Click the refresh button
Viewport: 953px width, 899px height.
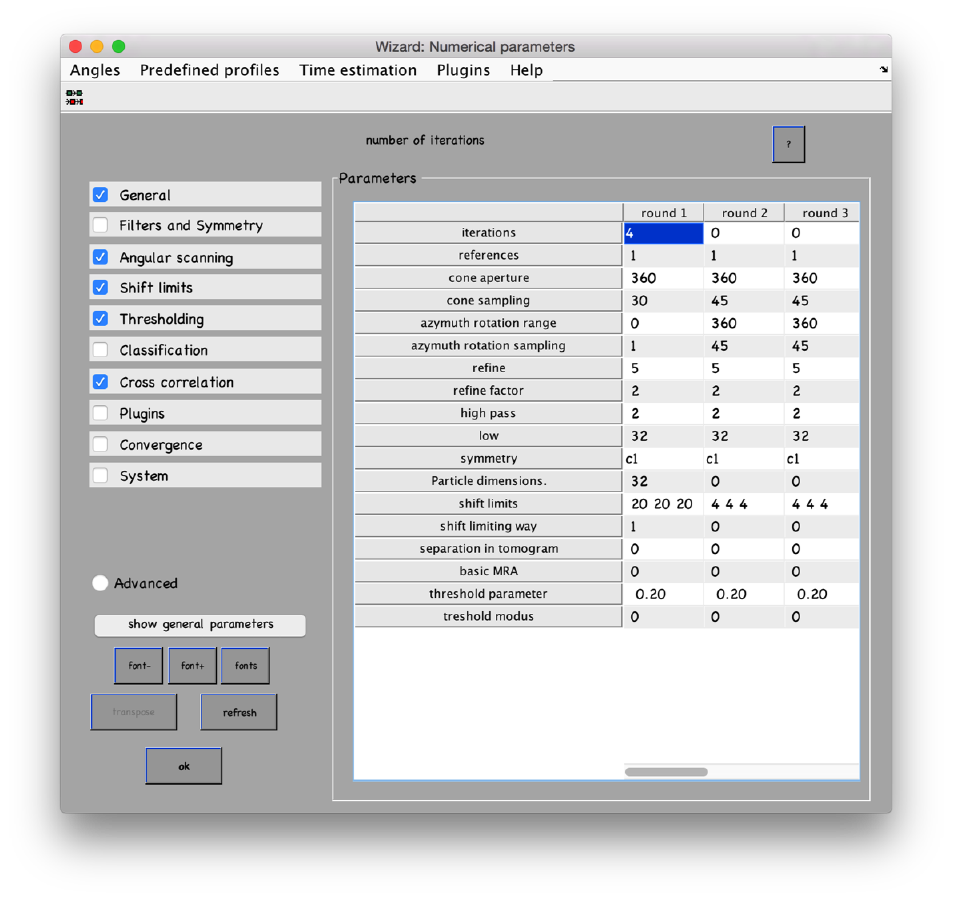pyautogui.click(x=239, y=712)
